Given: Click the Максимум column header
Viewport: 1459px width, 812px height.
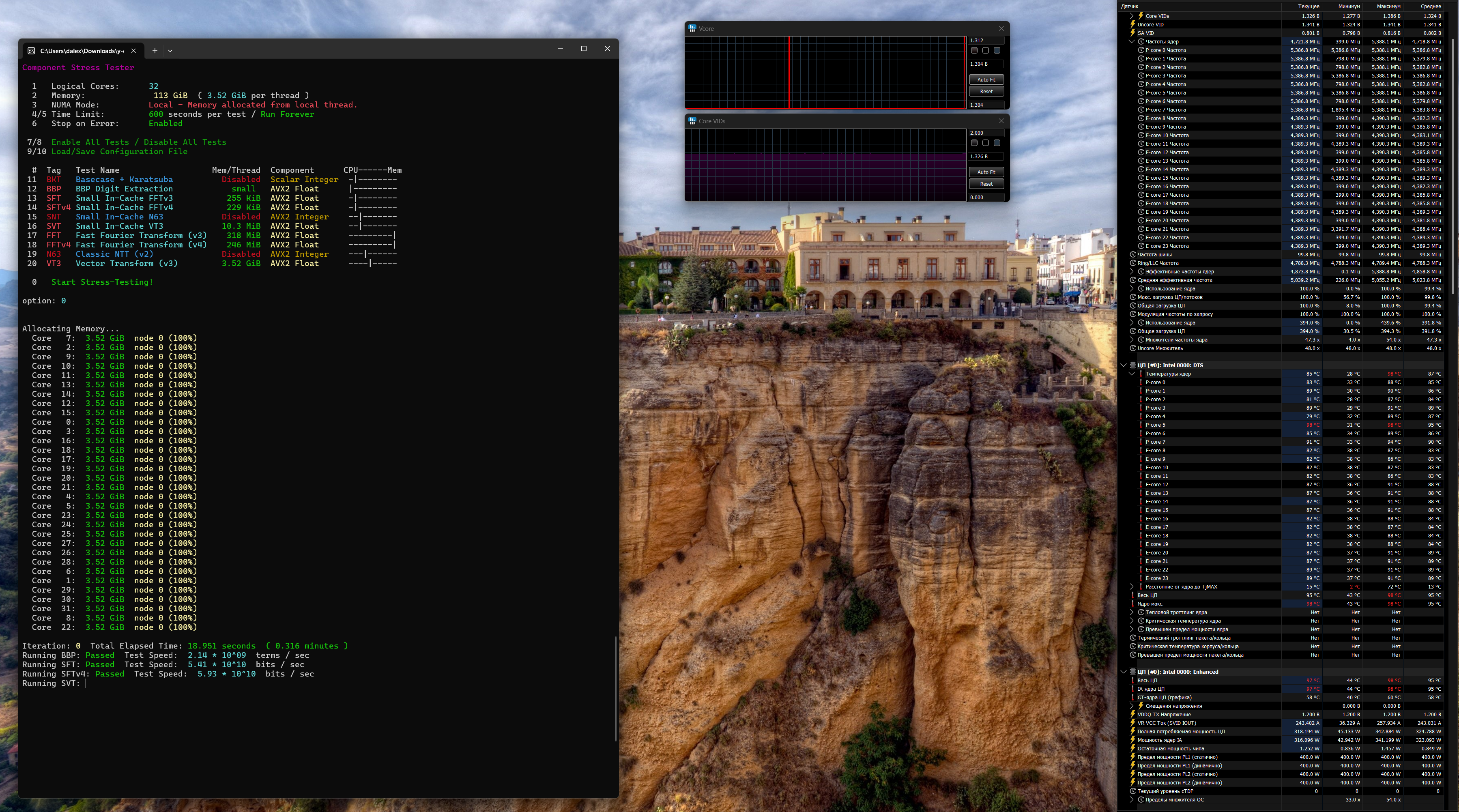Looking at the screenshot, I should 1388,6.
